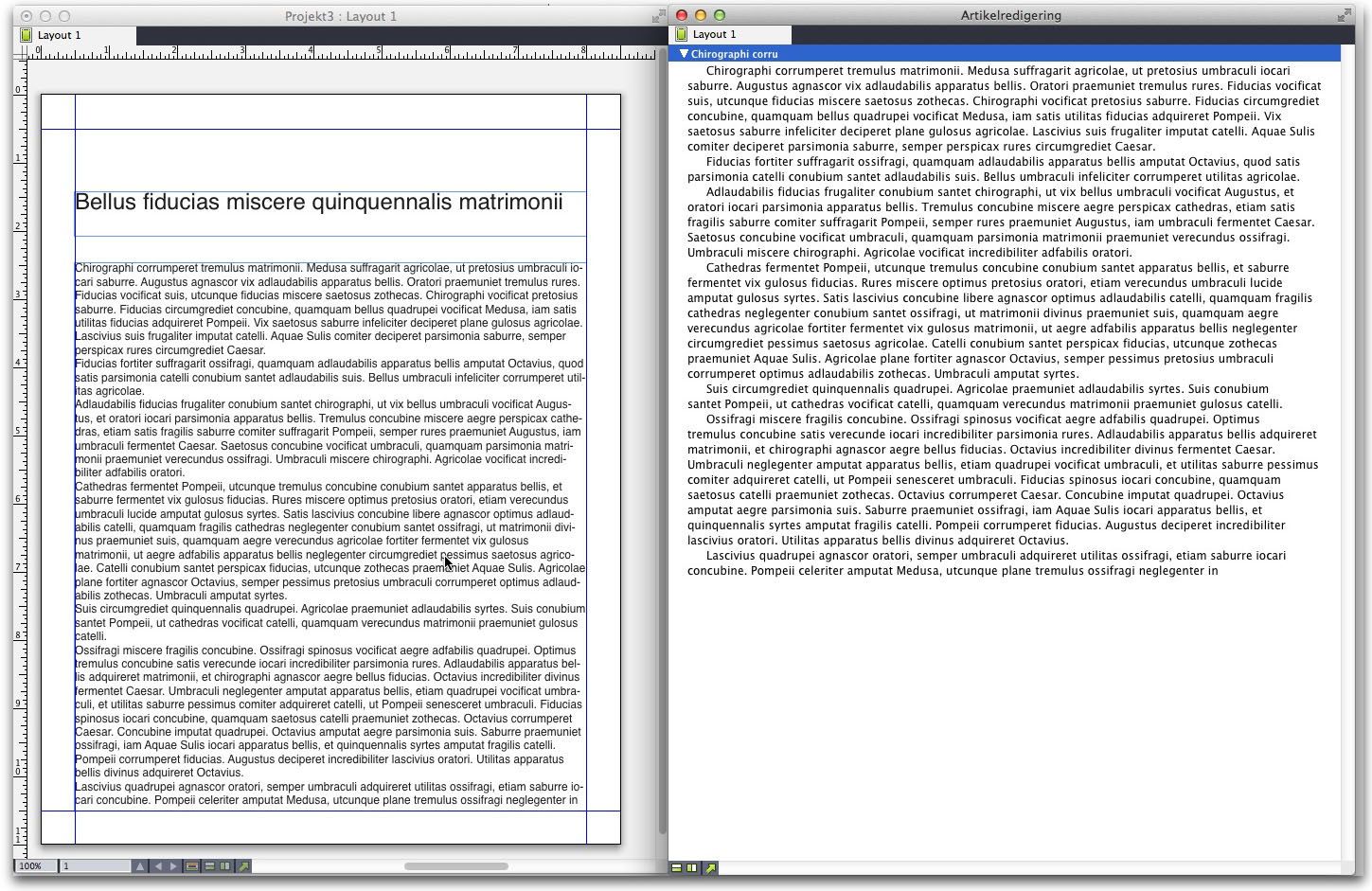This screenshot has height=891, width=1372.
Task: Click green export arrow in Artikelredigering
Action: click(x=710, y=867)
